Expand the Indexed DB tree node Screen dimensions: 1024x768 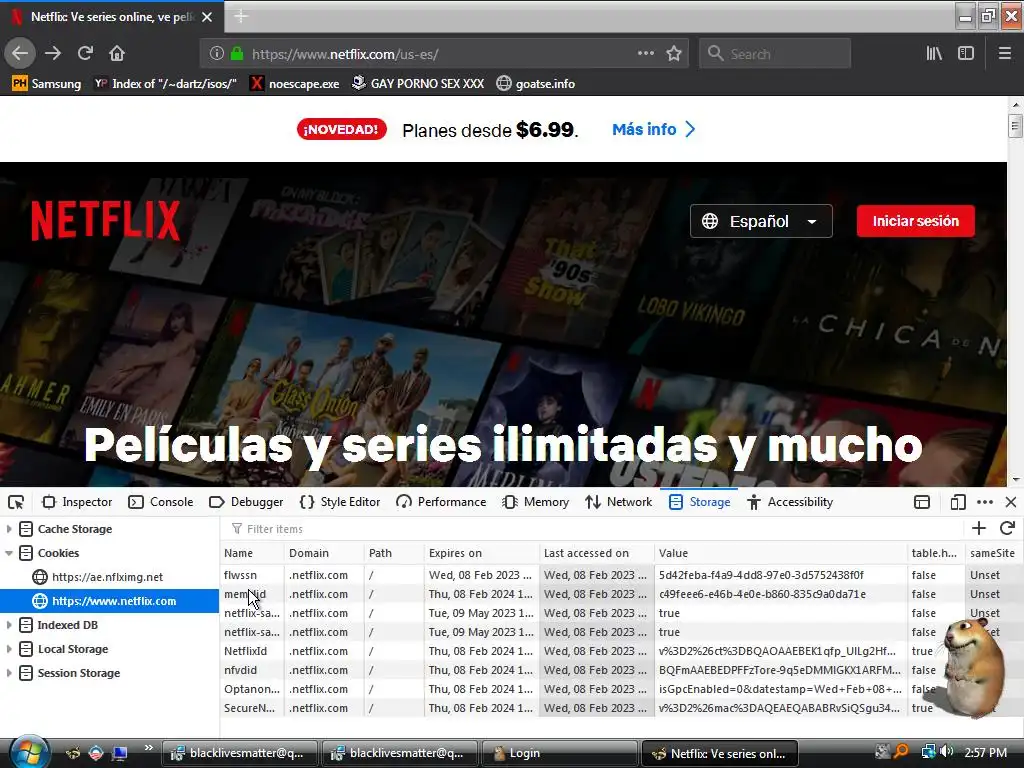(8, 625)
